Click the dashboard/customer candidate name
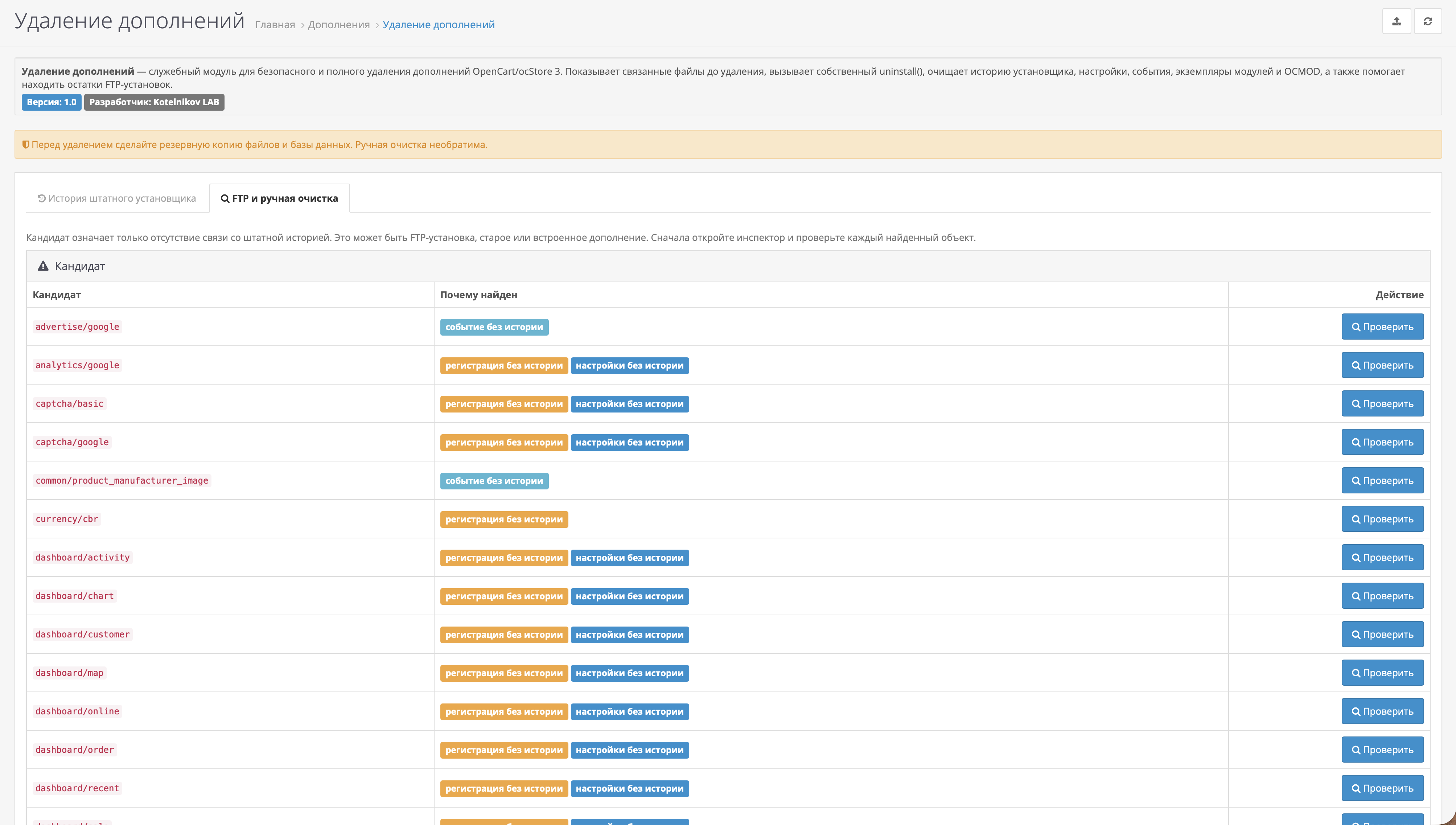 click(x=83, y=635)
